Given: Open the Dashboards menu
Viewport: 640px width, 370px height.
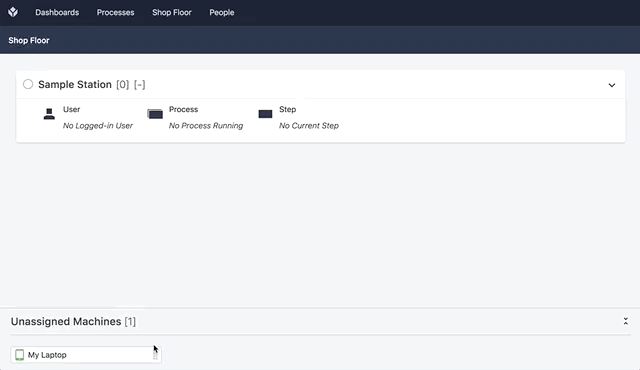Looking at the screenshot, I should (57, 13).
